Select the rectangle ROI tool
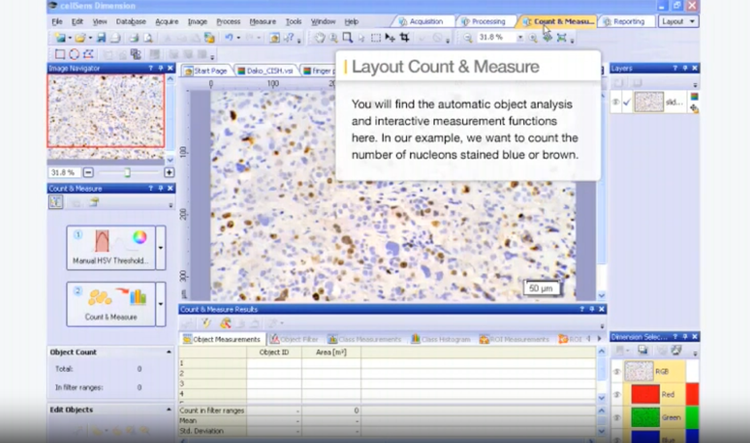Screen dimensions: 750x443 coord(60,54)
